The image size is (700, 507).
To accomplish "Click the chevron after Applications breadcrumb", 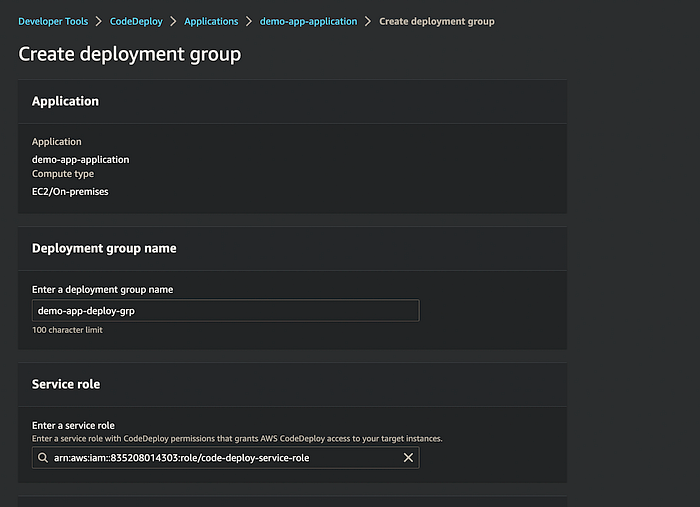I will 248,21.
